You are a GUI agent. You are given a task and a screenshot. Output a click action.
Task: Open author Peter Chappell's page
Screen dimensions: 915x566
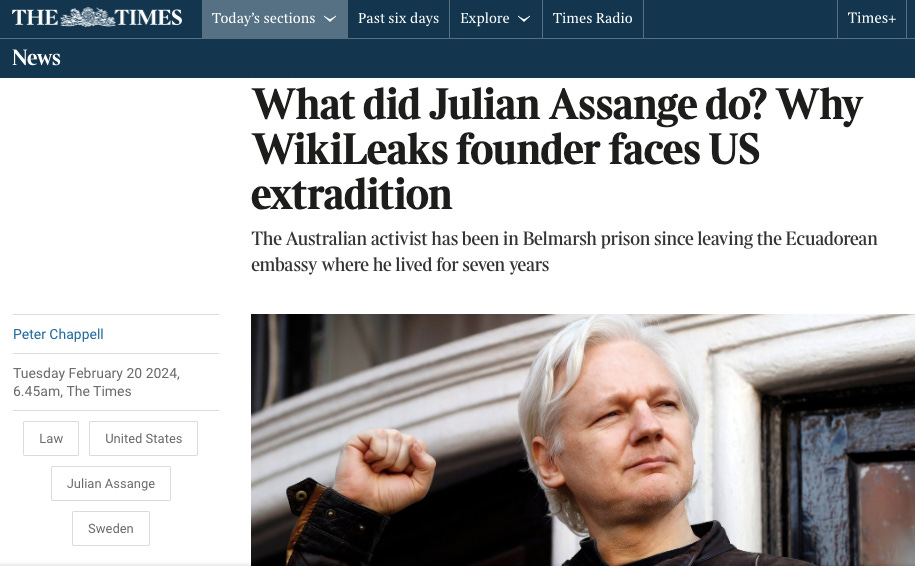point(58,334)
